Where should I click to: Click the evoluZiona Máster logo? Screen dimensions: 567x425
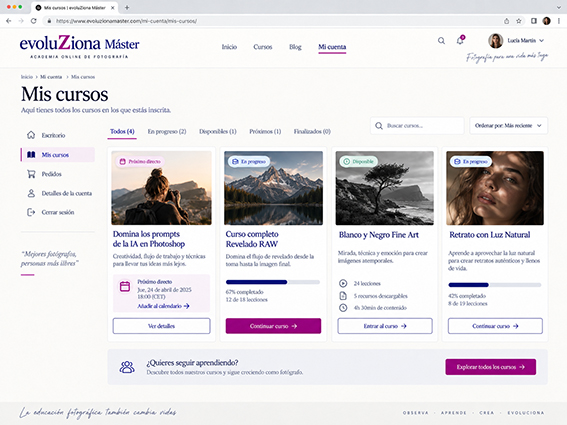(79, 46)
